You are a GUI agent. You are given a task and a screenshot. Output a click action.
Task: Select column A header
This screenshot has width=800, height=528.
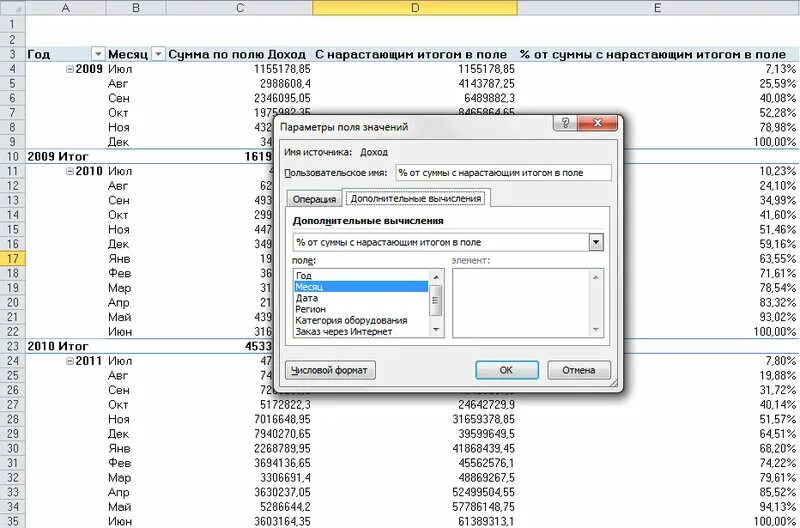point(65,8)
